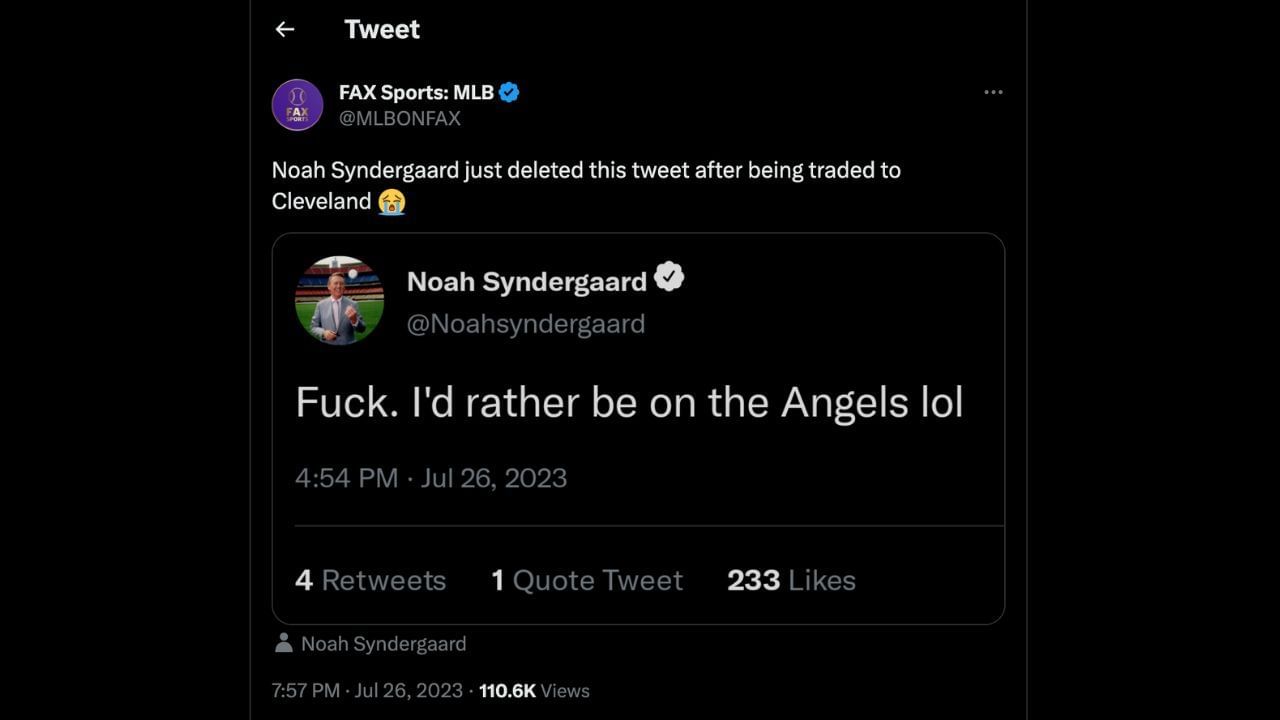Click the quoted Noah Syndergaard display name
The image size is (1280, 720).
coord(526,282)
